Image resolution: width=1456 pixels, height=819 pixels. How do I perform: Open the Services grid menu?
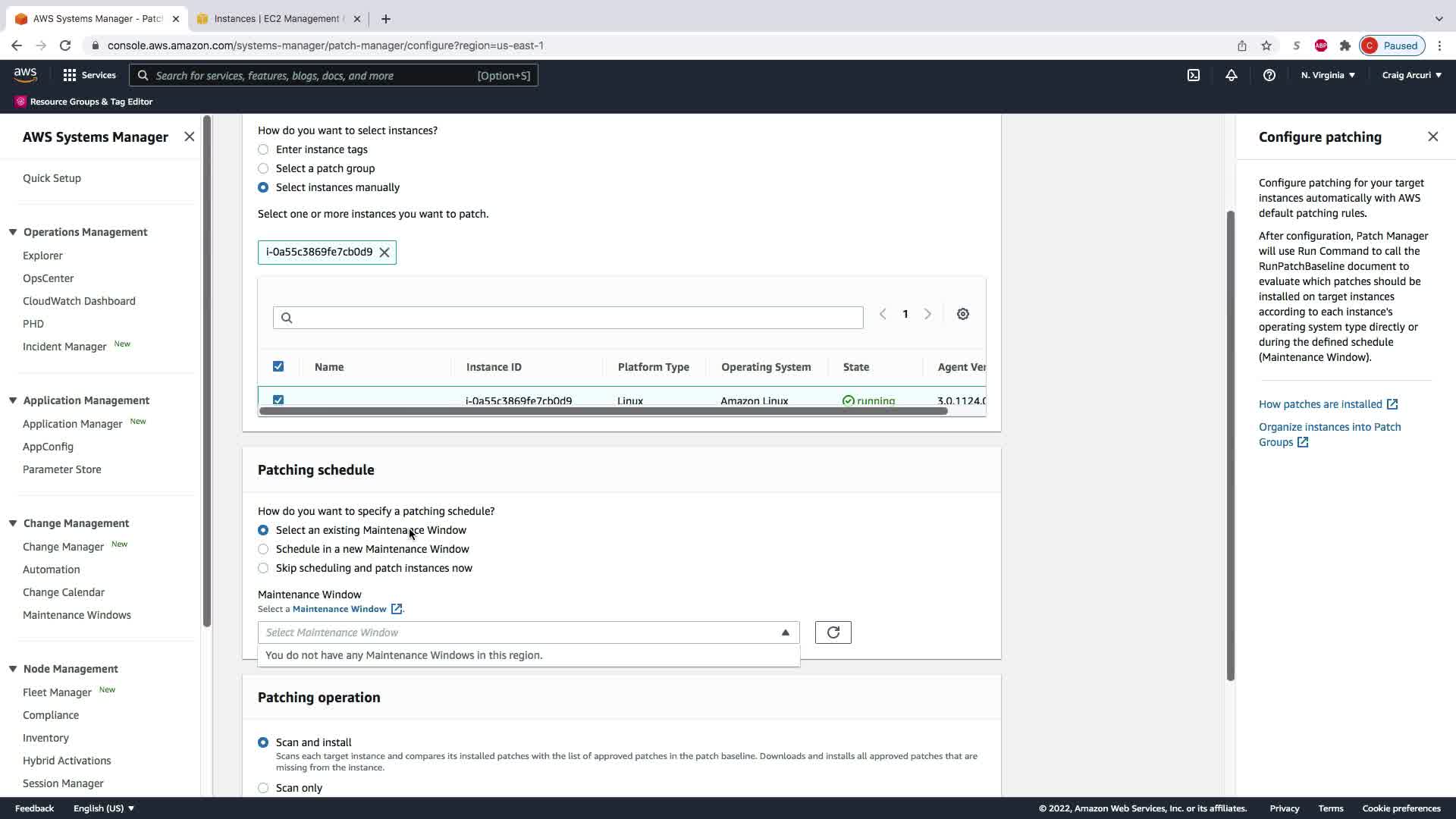click(x=89, y=75)
